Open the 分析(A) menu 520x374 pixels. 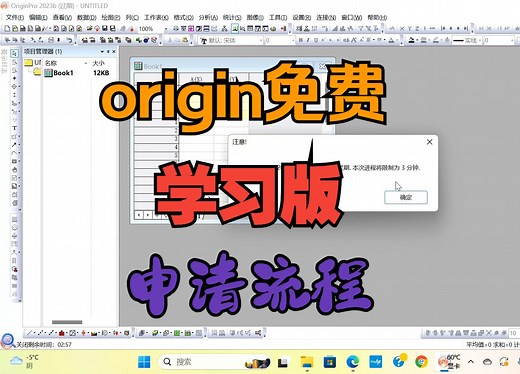pos(208,17)
